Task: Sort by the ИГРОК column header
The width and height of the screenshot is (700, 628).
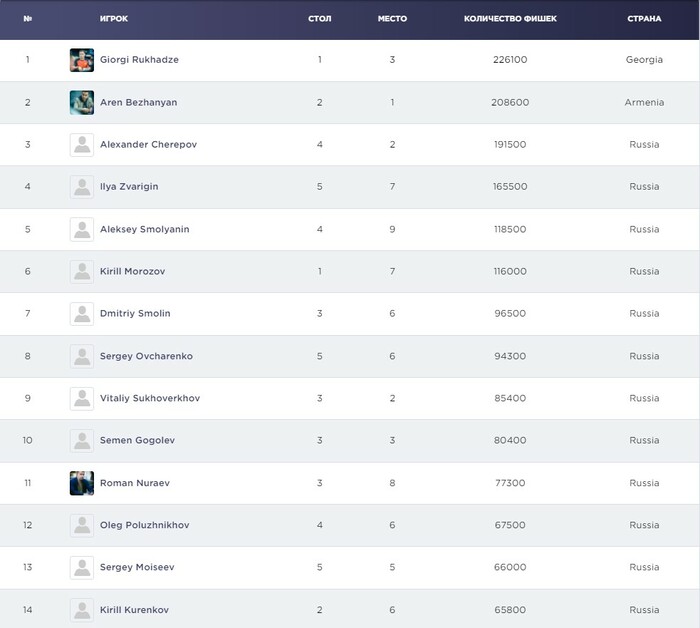Action: pos(114,19)
